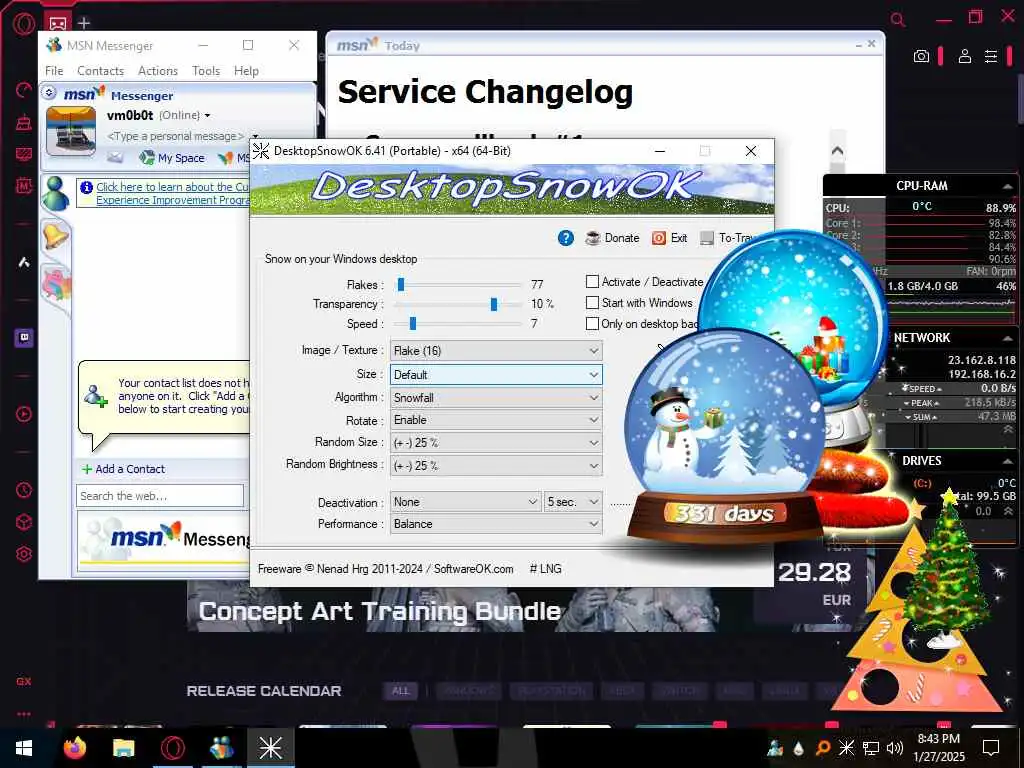Adjust the Transparency slider handle
The image size is (1024, 768).
494,304
